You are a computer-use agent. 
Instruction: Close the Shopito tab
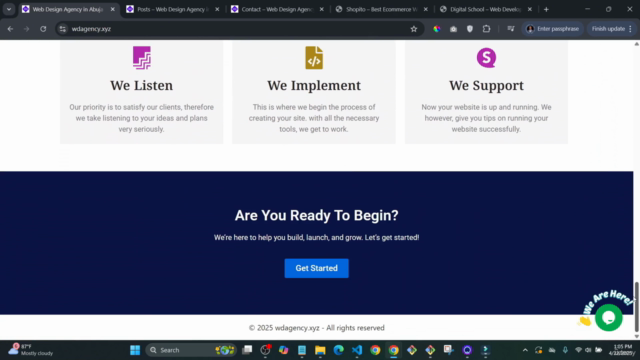pyautogui.click(x=426, y=9)
